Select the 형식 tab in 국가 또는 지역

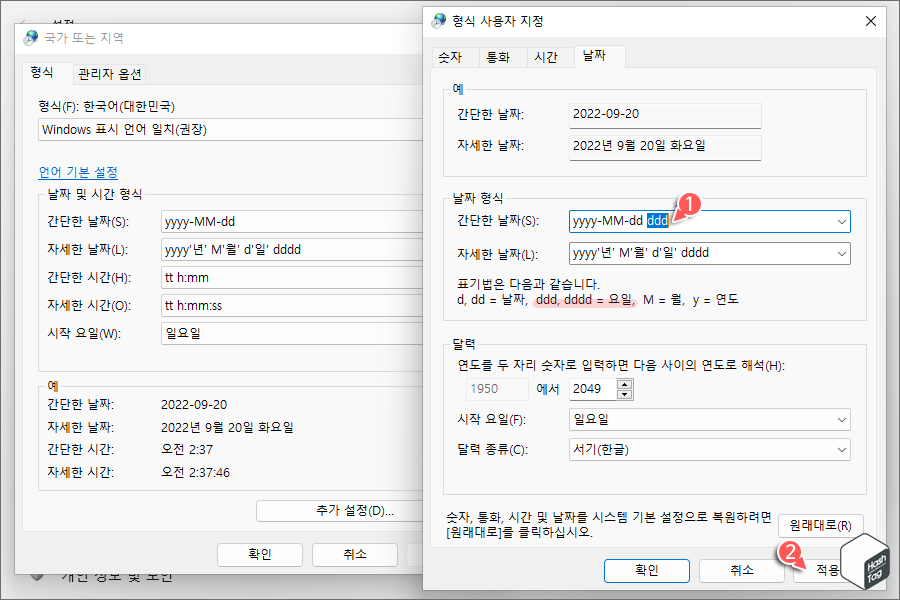pos(43,73)
